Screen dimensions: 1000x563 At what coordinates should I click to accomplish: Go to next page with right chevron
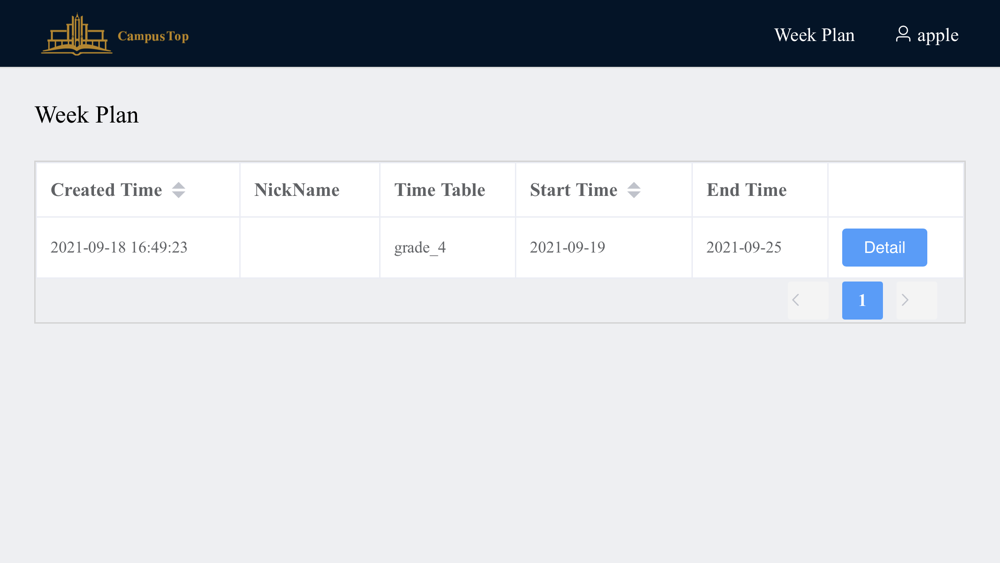point(916,300)
